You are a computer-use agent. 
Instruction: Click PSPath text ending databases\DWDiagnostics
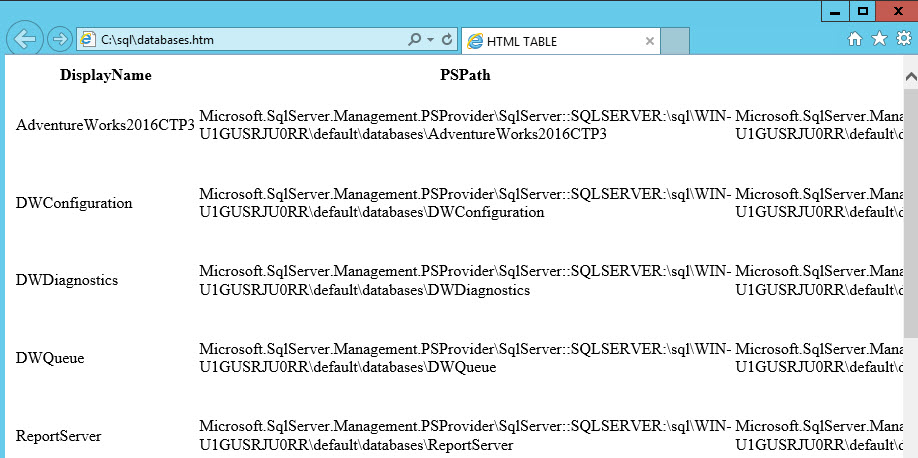pyautogui.click(x=465, y=281)
